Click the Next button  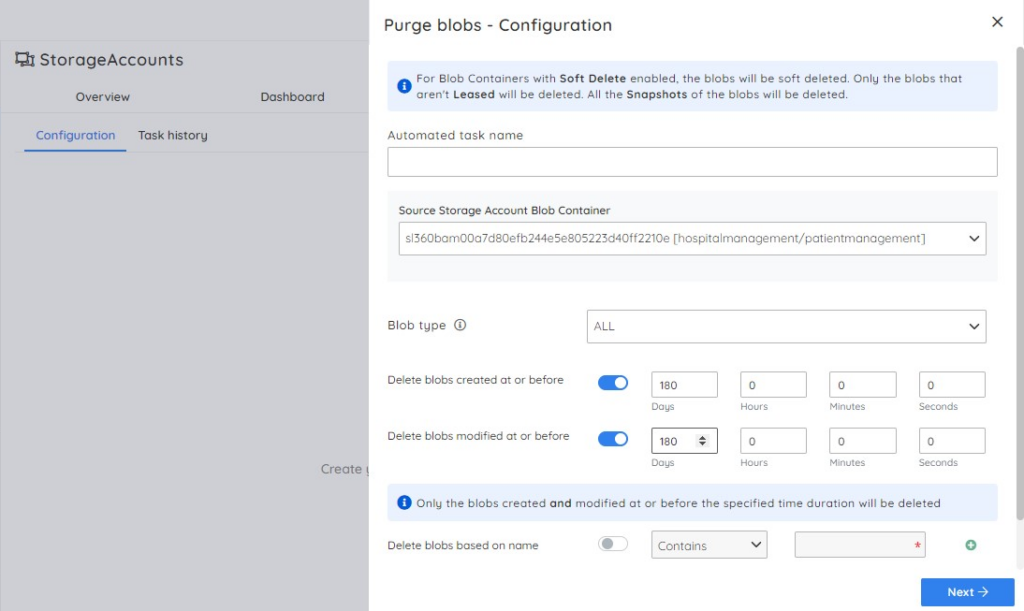[x=966, y=591]
